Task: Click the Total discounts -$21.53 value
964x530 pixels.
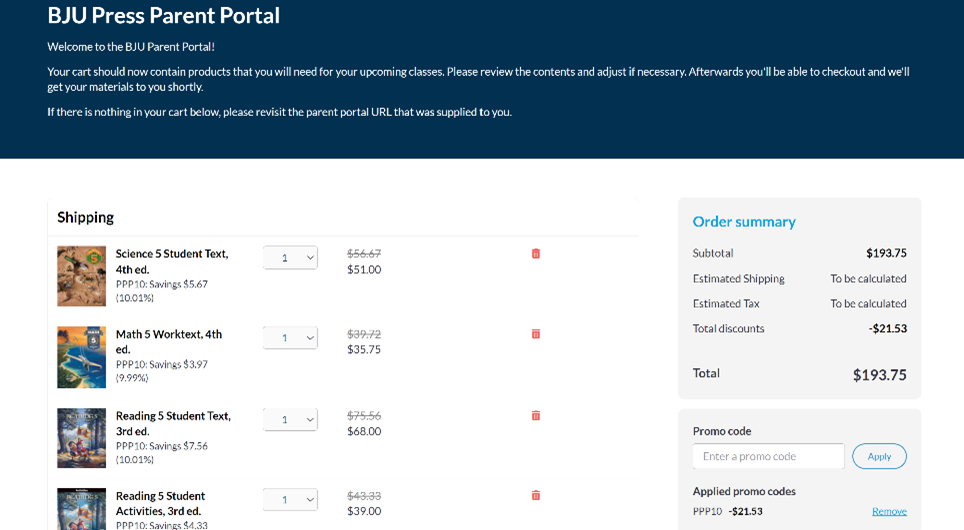Action: pos(888,328)
